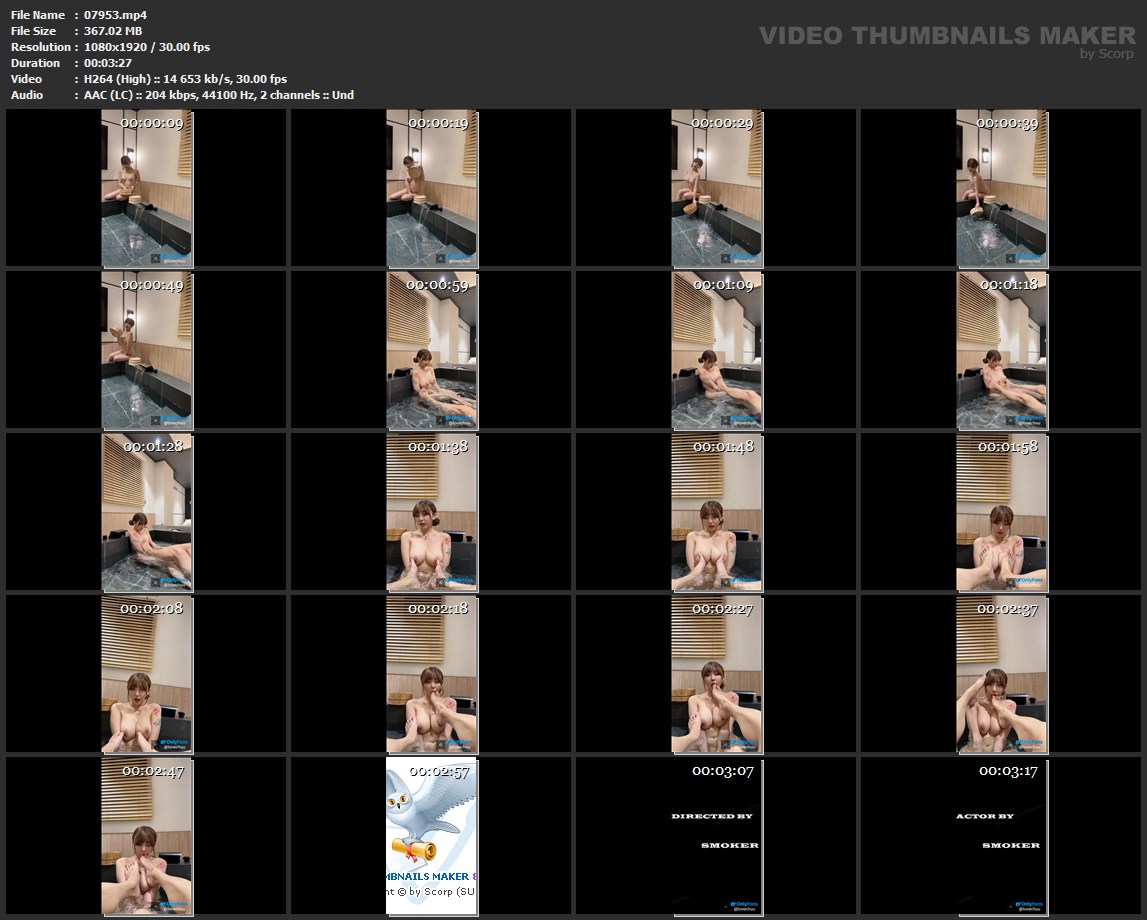Choose the frame labeled 00:02:37

point(1002,674)
